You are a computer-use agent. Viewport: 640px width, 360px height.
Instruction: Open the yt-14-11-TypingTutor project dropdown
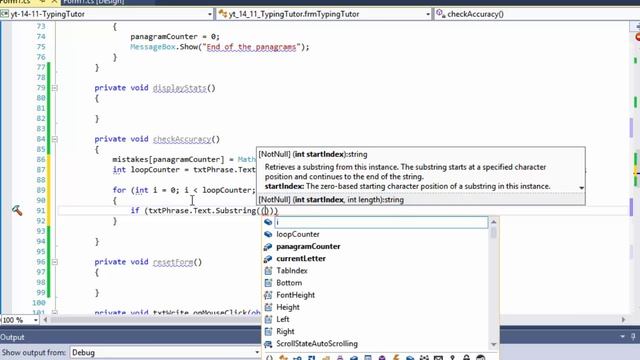[210, 14]
